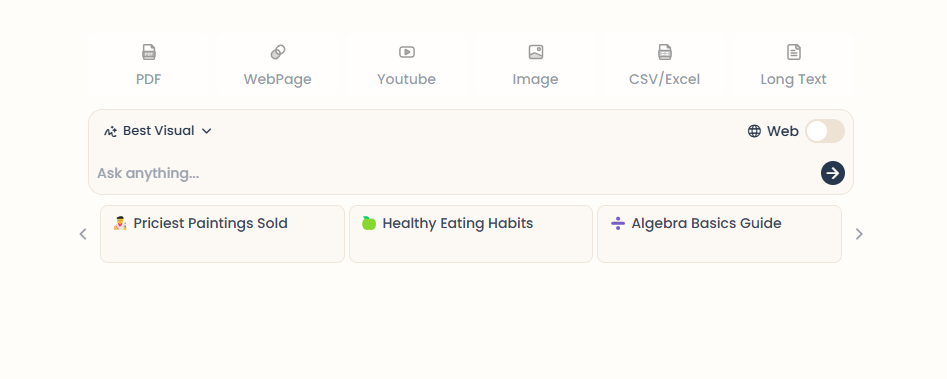Switch to the CSV/Excel tab label
The width and height of the screenshot is (947, 379).
tap(664, 79)
